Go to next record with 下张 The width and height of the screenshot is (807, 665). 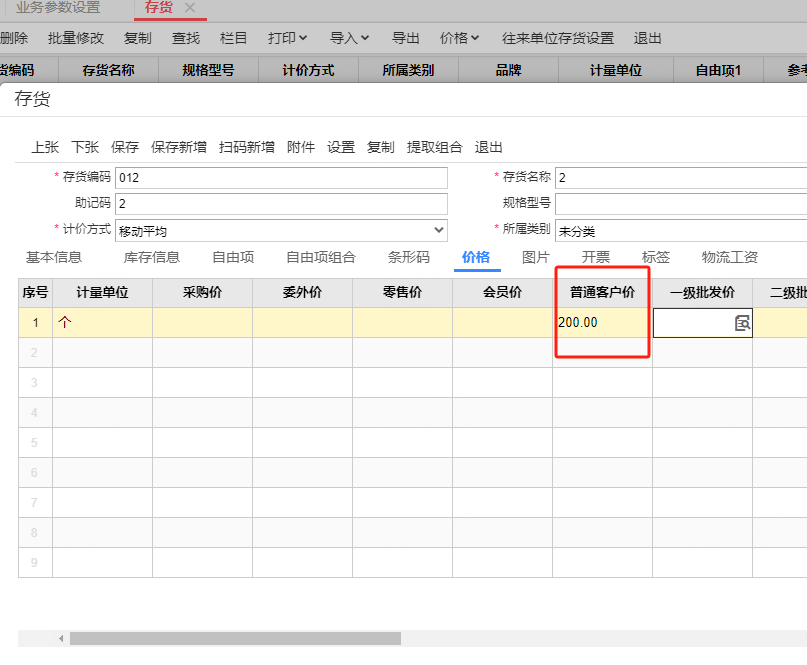coord(85,147)
